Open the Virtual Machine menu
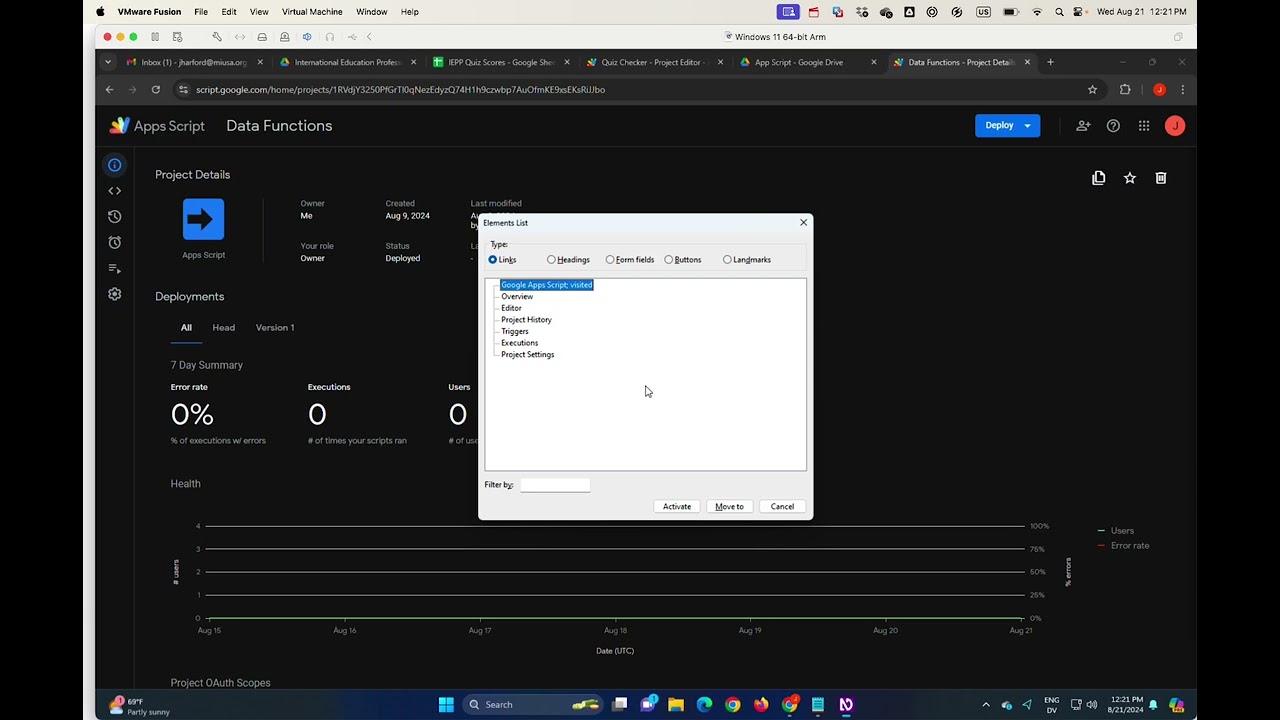Viewport: 1280px width, 720px height. 312,12
